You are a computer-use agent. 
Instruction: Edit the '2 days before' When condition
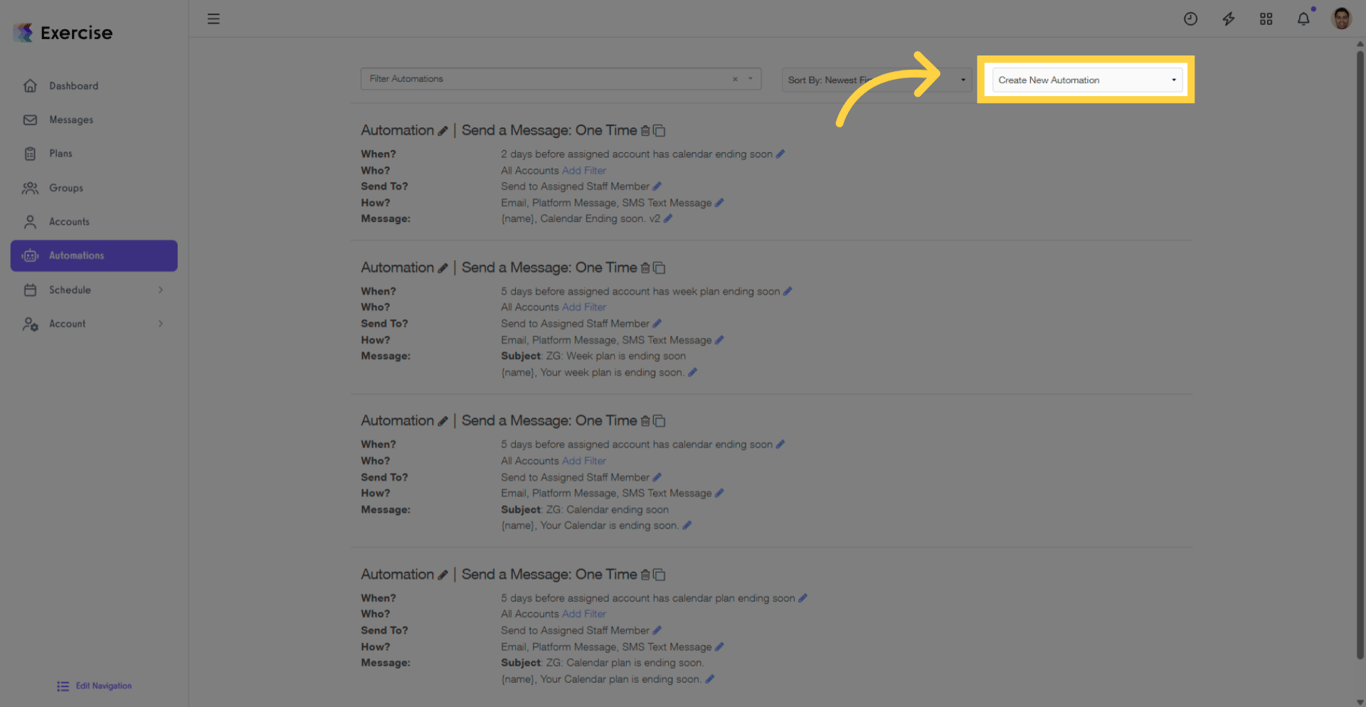[781, 154]
